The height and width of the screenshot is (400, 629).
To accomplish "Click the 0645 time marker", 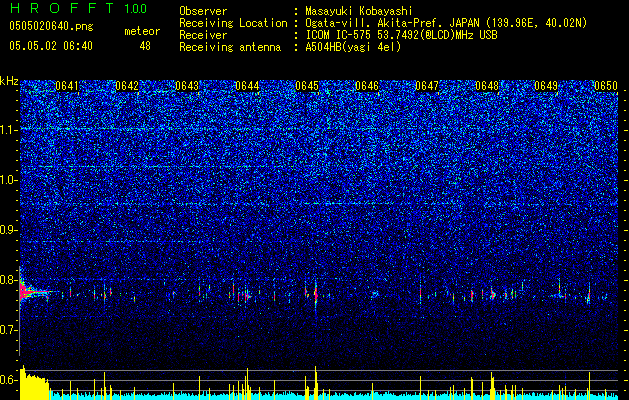I will point(307,86).
